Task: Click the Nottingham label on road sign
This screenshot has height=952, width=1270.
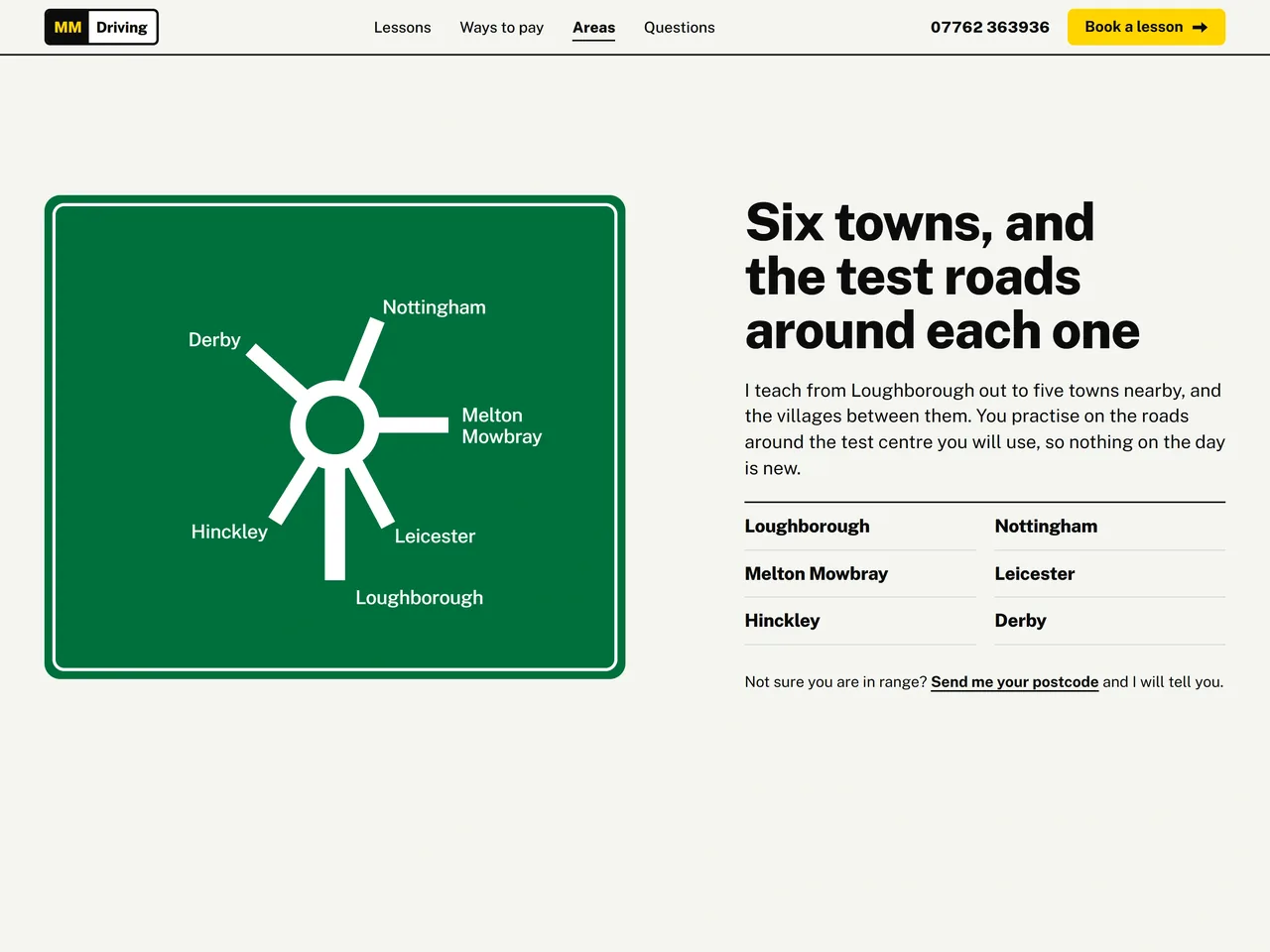Action: coord(435,307)
